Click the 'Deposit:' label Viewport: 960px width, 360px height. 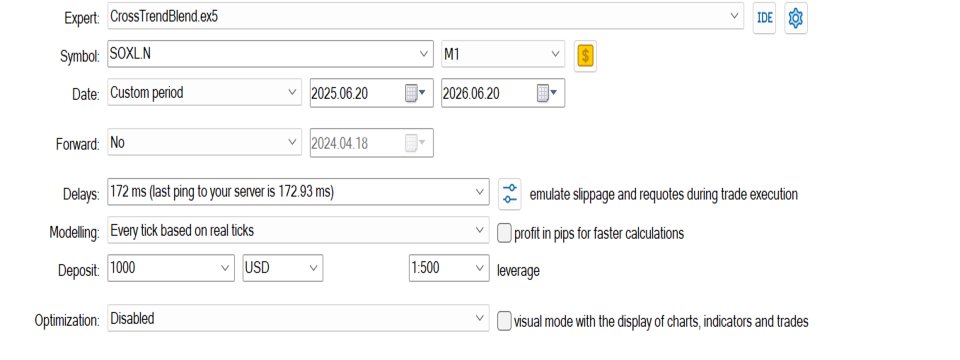click(x=78, y=271)
